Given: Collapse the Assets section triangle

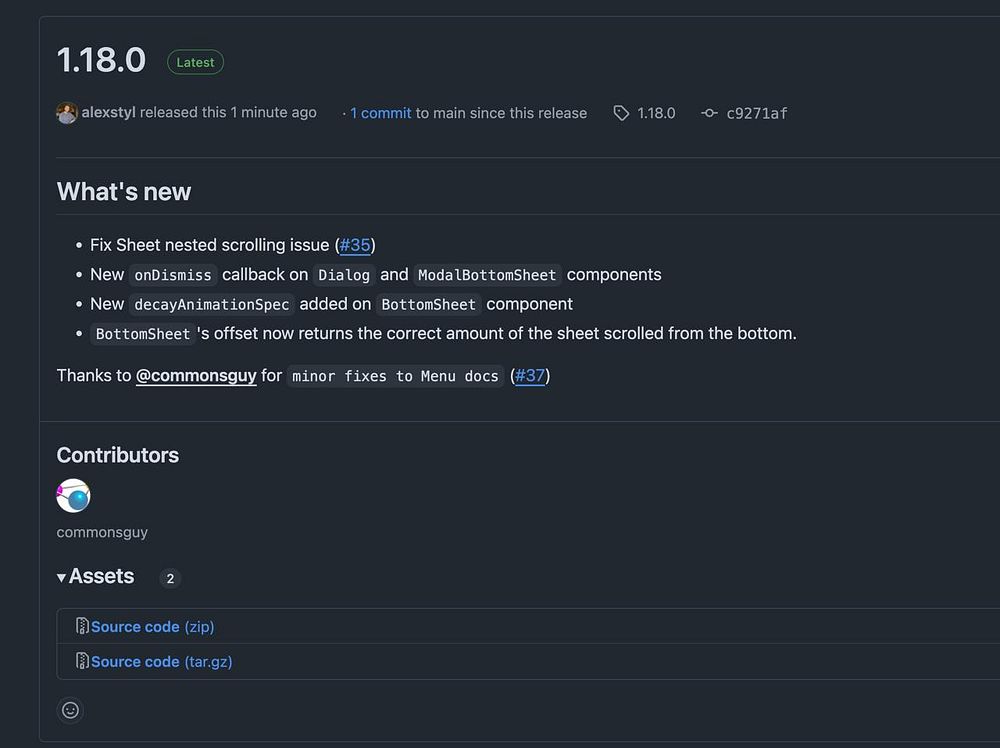Looking at the screenshot, I should pos(62,577).
